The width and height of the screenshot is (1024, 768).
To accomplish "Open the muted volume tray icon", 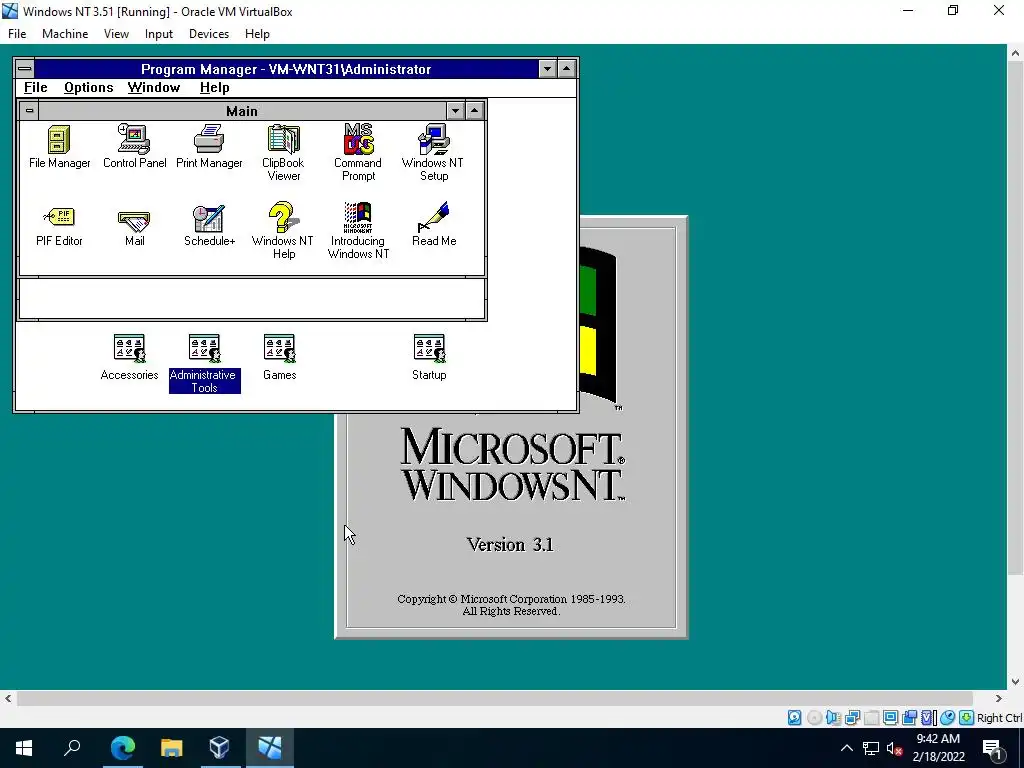I will point(895,748).
